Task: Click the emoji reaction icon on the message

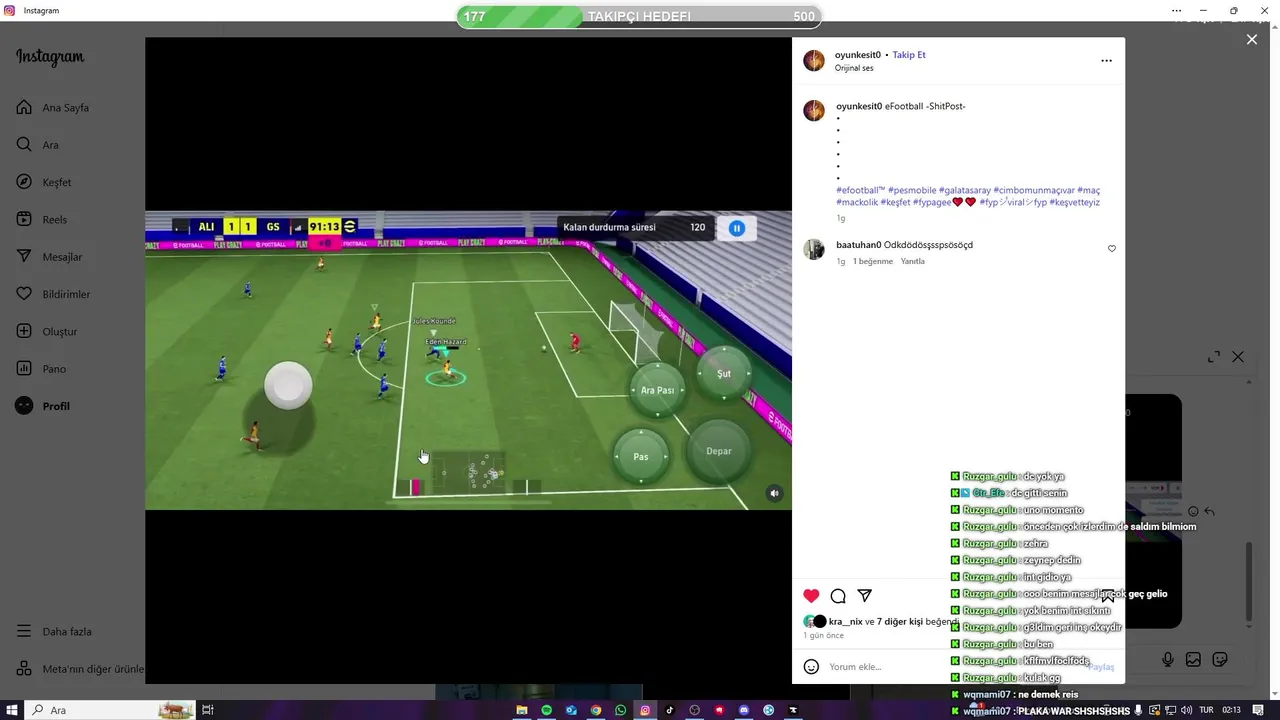Action: pyautogui.click(x=1193, y=511)
